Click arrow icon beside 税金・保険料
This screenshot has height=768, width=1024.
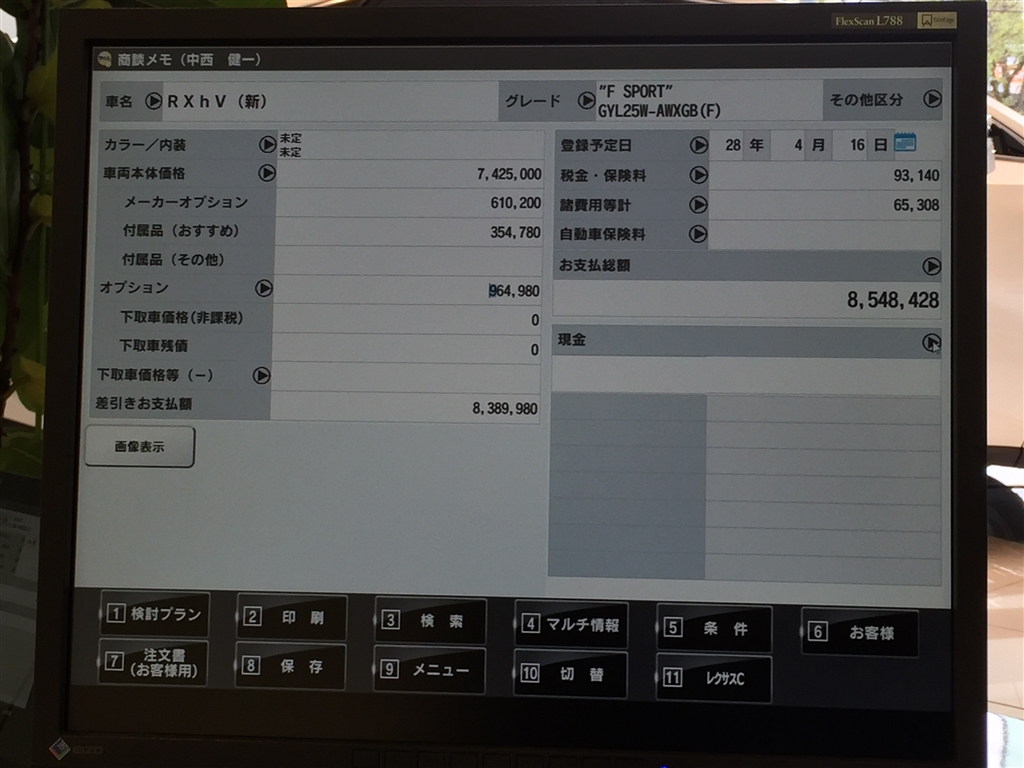pyautogui.click(x=698, y=175)
